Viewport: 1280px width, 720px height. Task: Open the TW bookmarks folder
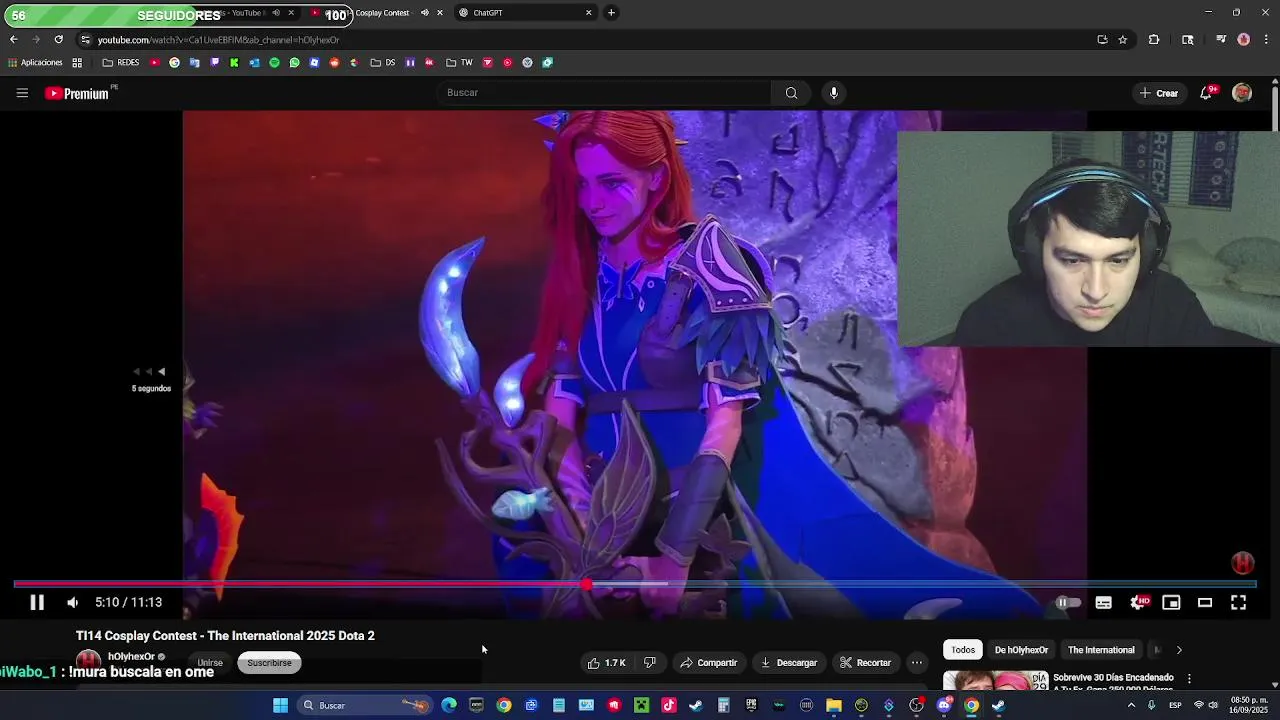pos(460,63)
